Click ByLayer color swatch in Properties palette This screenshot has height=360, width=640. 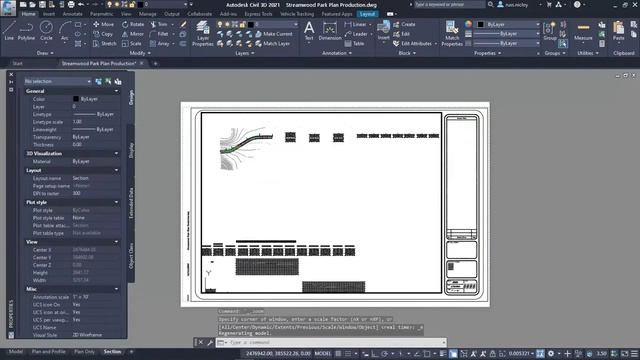pyautogui.click(x=76, y=99)
